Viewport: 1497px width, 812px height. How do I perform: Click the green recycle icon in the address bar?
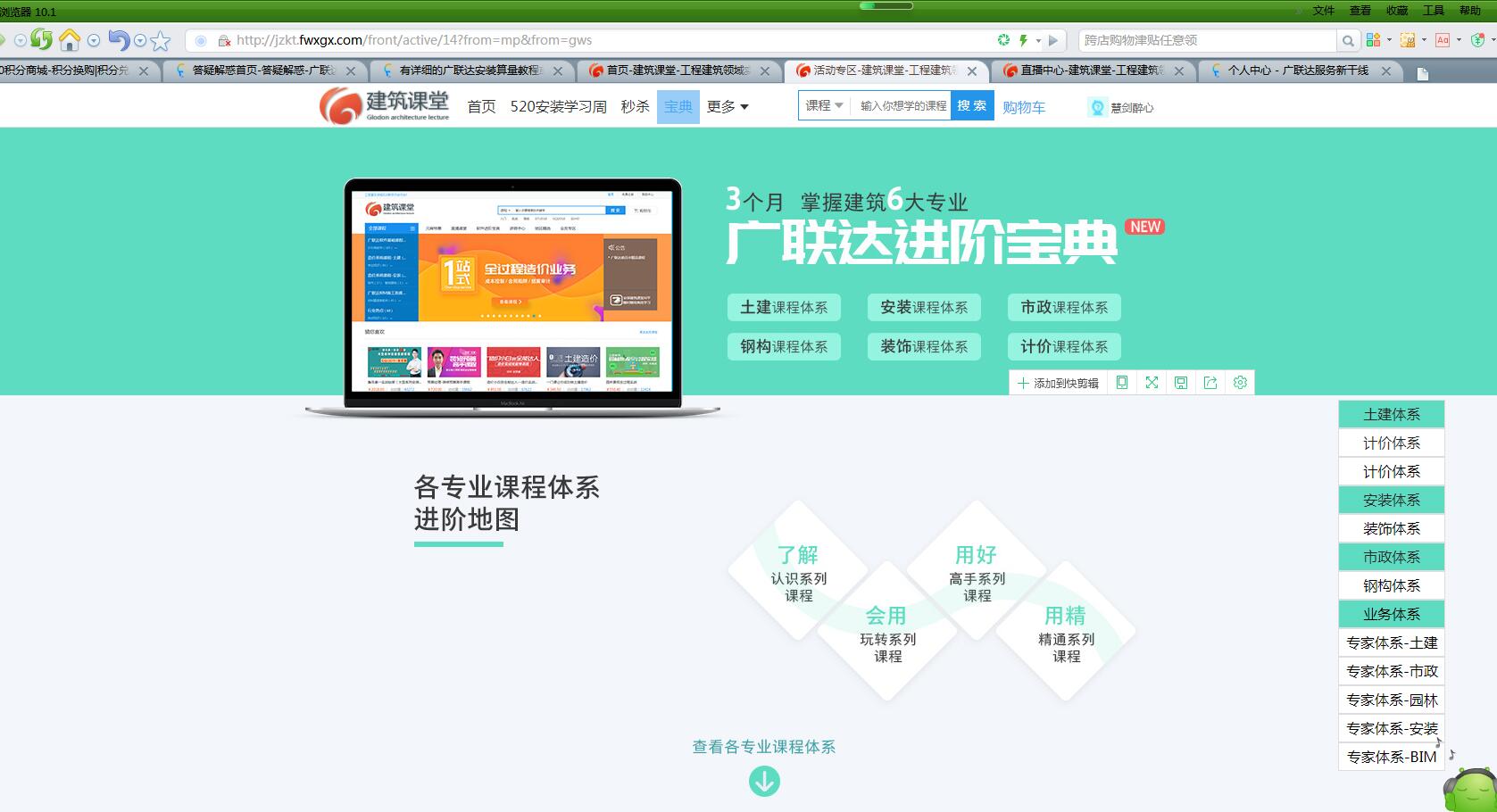(1003, 40)
